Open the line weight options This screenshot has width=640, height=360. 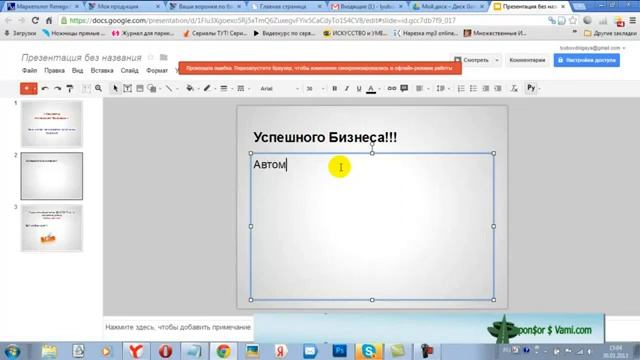tap(224, 88)
